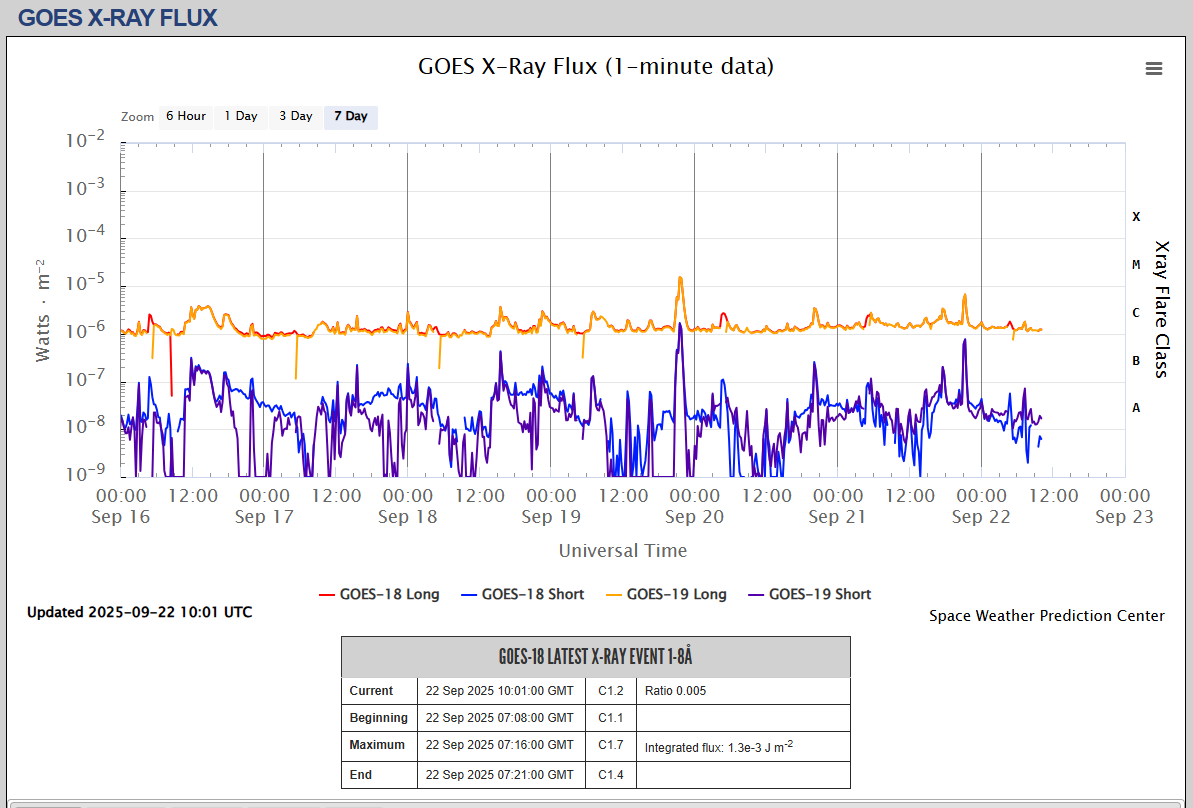The width and height of the screenshot is (1193, 808).
Task: Click the GOES X-Ray Flux chart title
Action: click(x=595, y=67)
